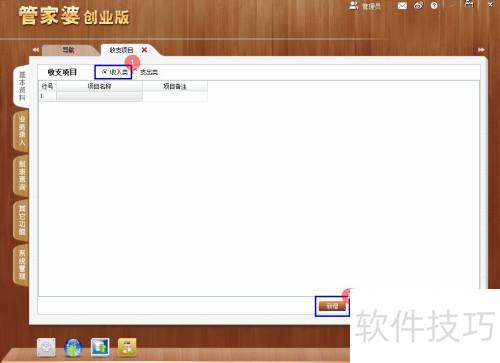Viewport: 500px width, 363px height.
Task: Select row number 1 in grid
Action: click(x=47, y=96)
